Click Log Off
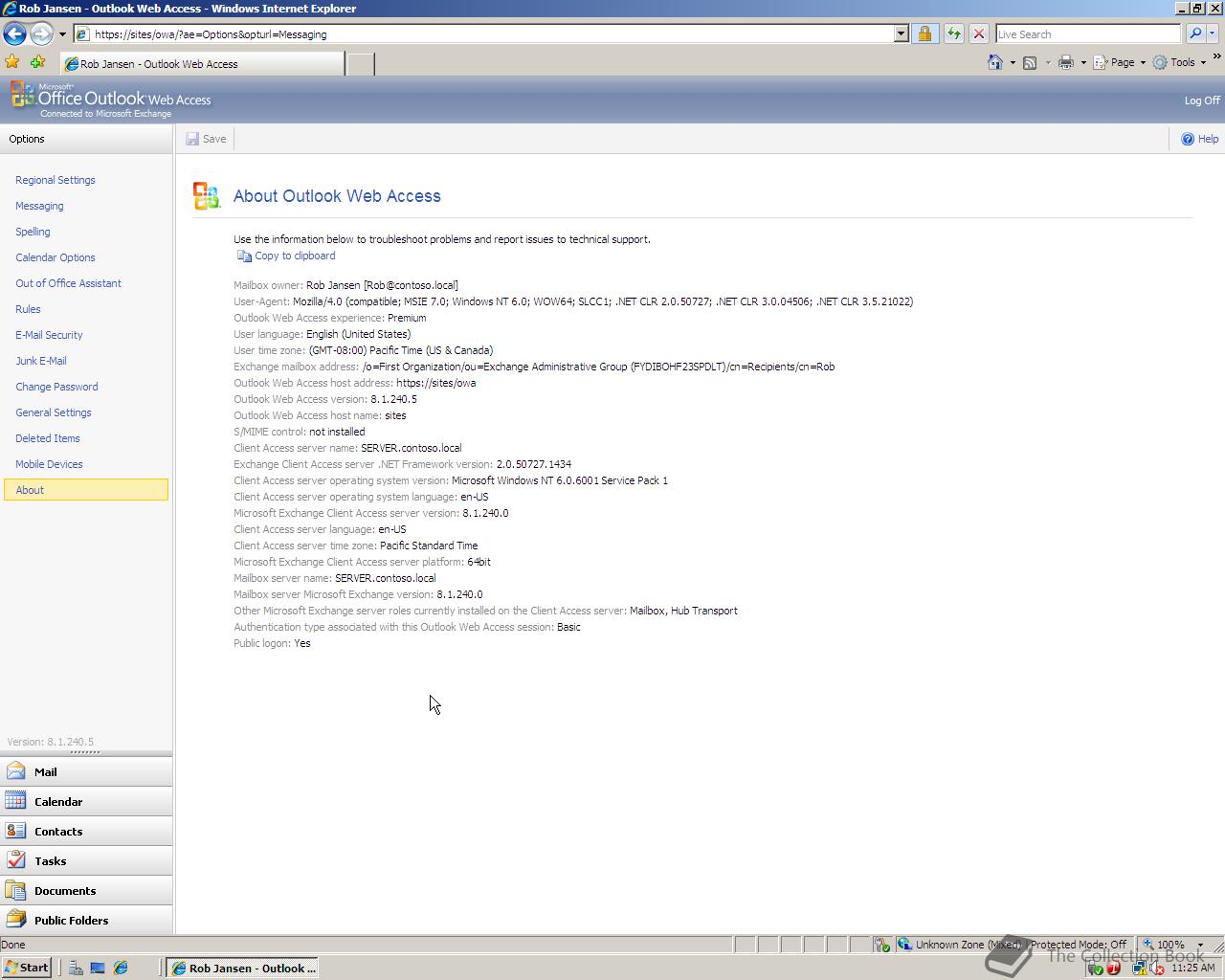This screenshot has height=980, width=1225. 1202,100
